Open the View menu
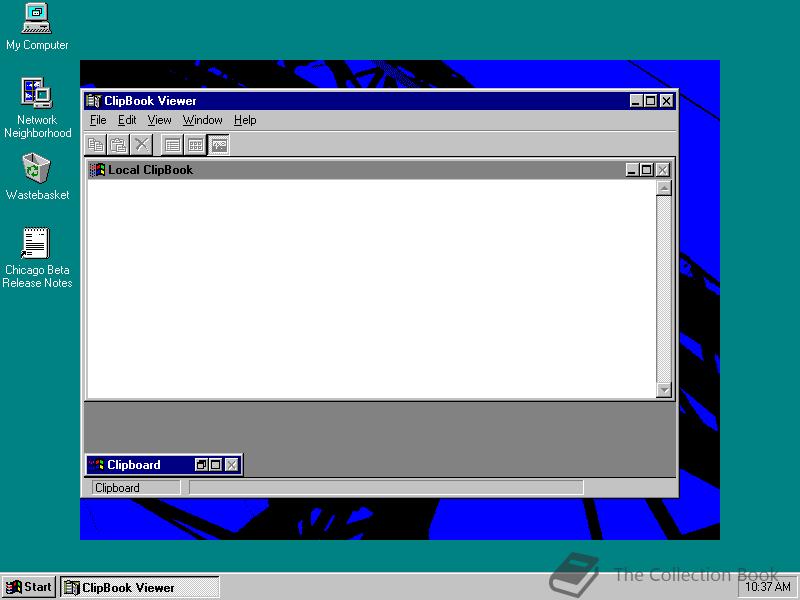 (159, 120)
